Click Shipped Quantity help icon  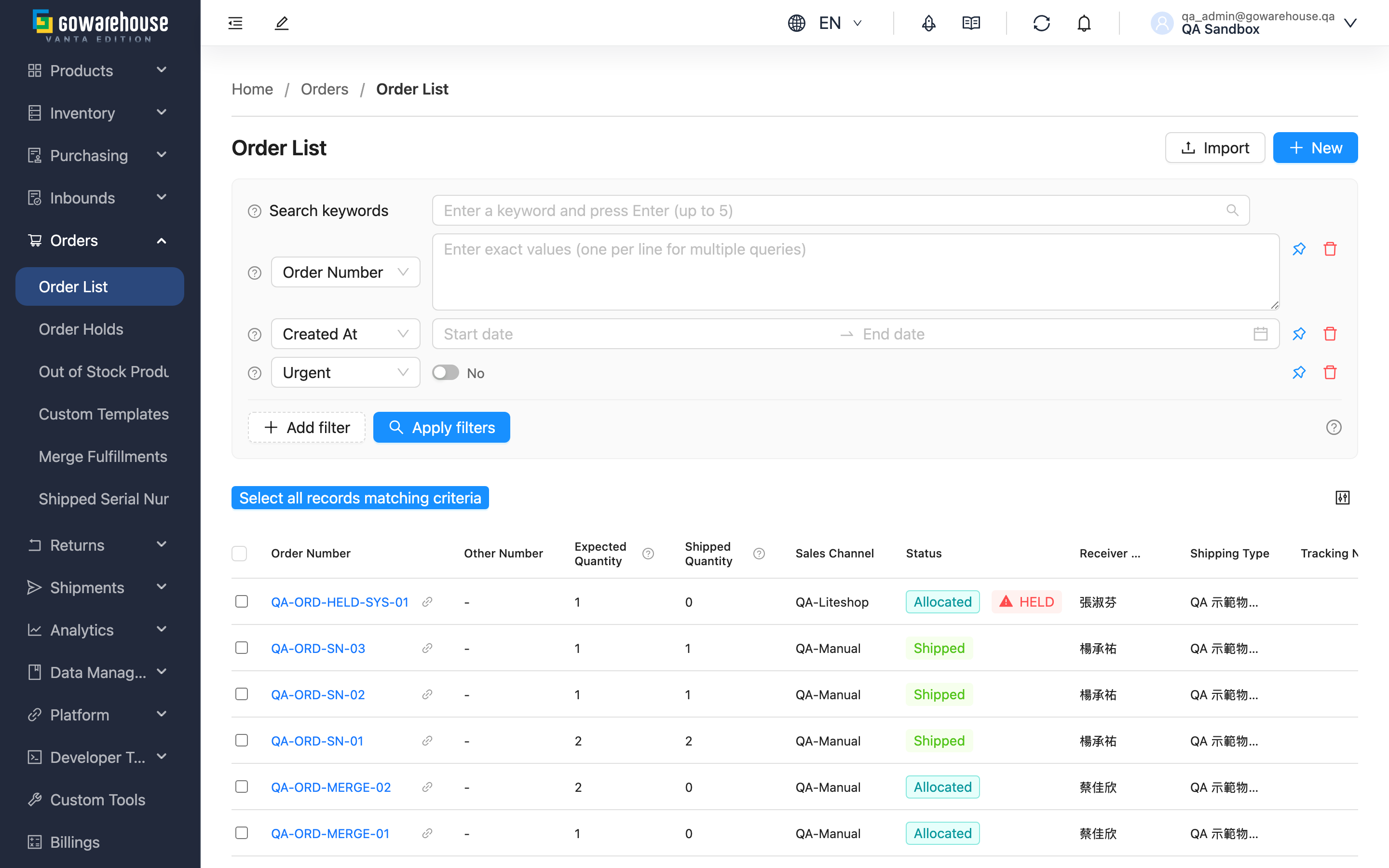759,554
